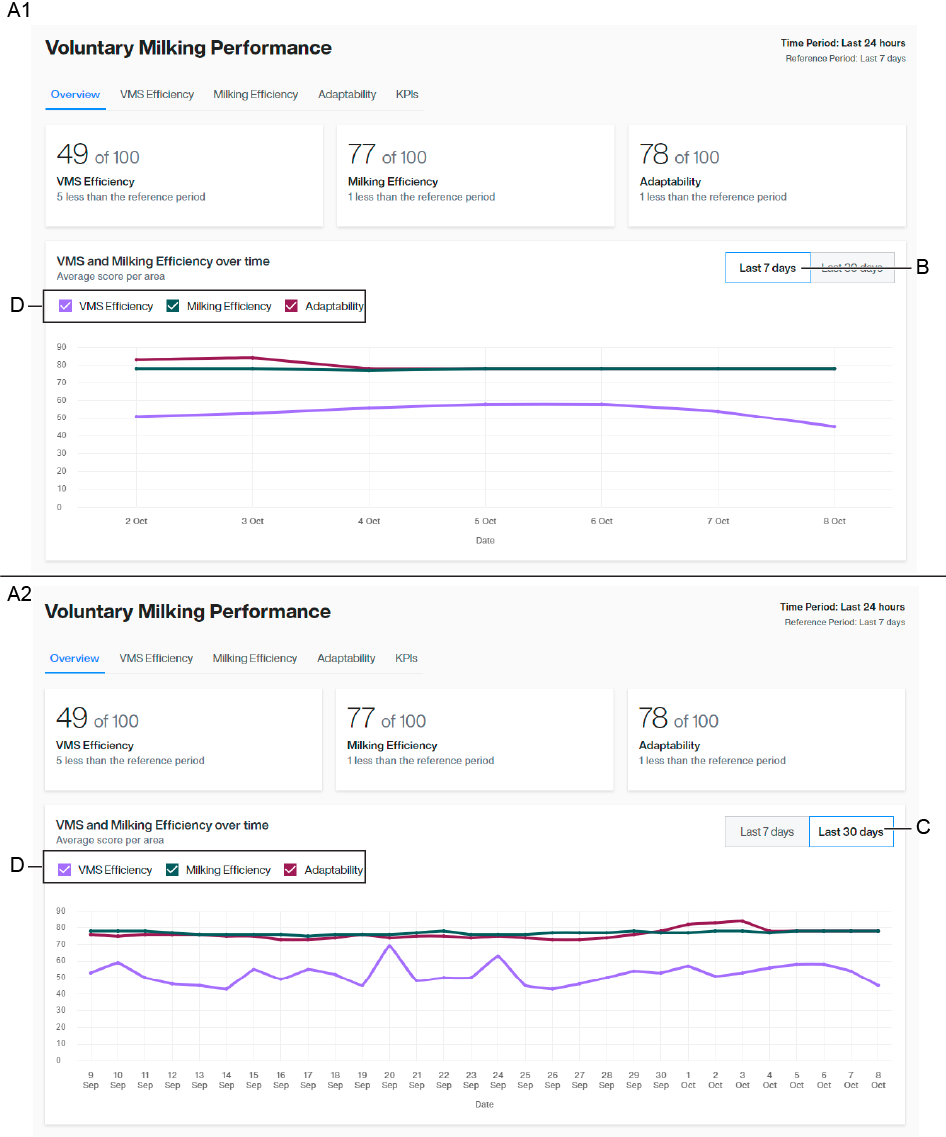The width and height of the screenshot is (946, 1137).
Task: Click Last 30 days button in lower chart
Action: [851, 832]
